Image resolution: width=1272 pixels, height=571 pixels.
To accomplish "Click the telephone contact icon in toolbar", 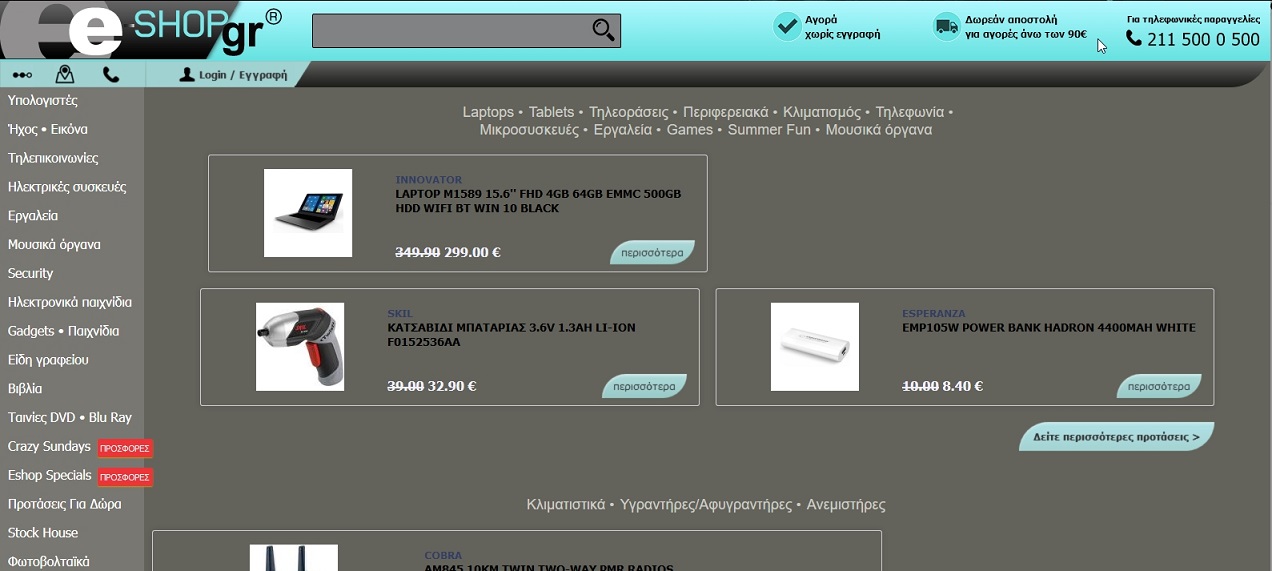I will [x=111, y=75].
